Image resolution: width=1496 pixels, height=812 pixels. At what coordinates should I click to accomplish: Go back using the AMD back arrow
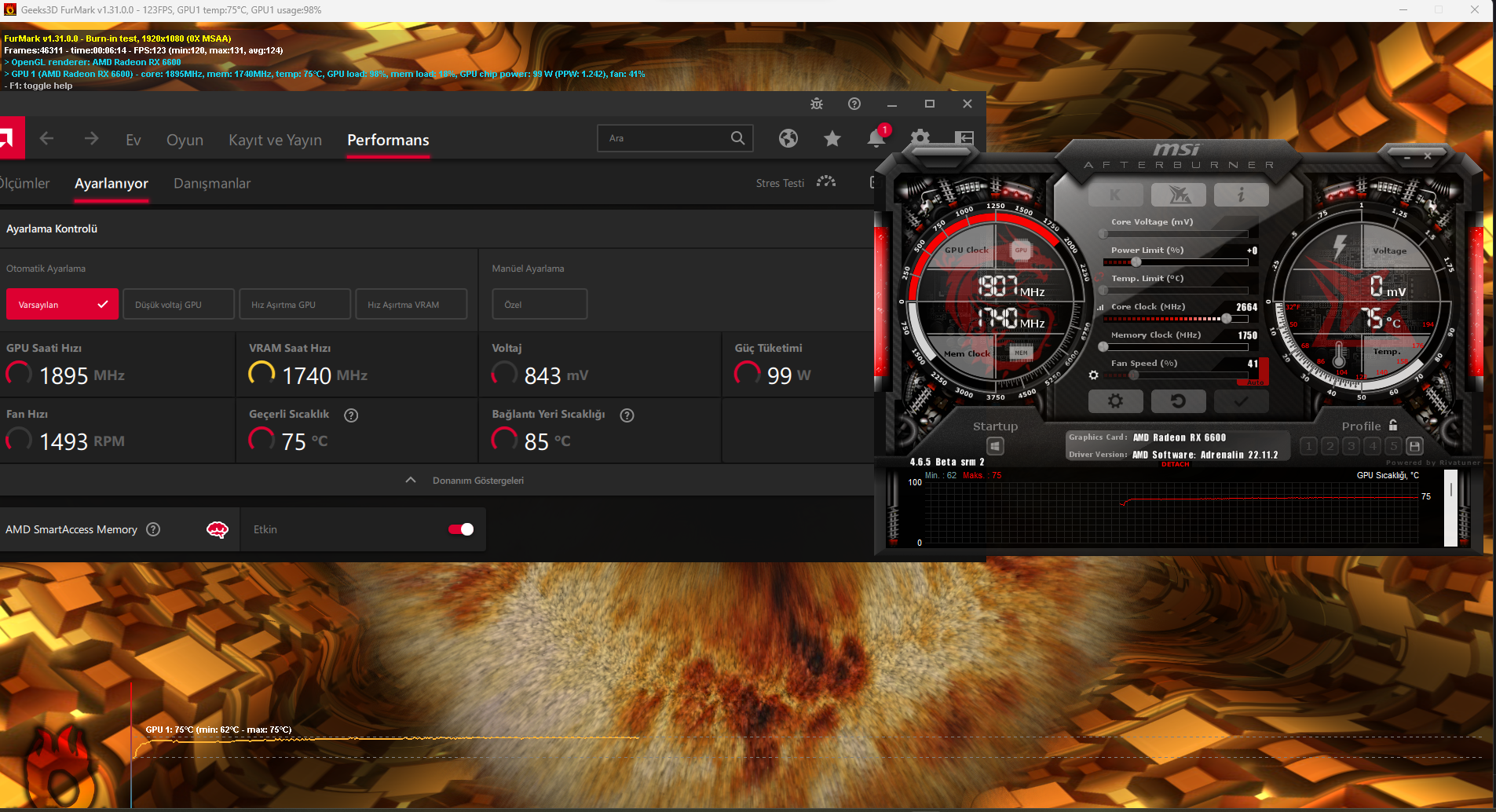pos(46,139)
